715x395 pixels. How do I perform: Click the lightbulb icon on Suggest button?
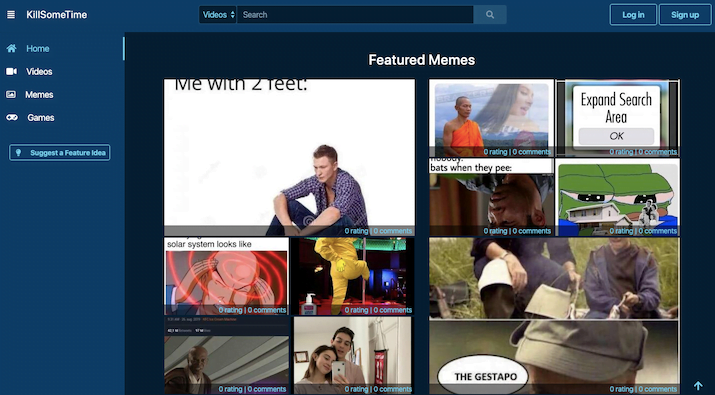19,153
